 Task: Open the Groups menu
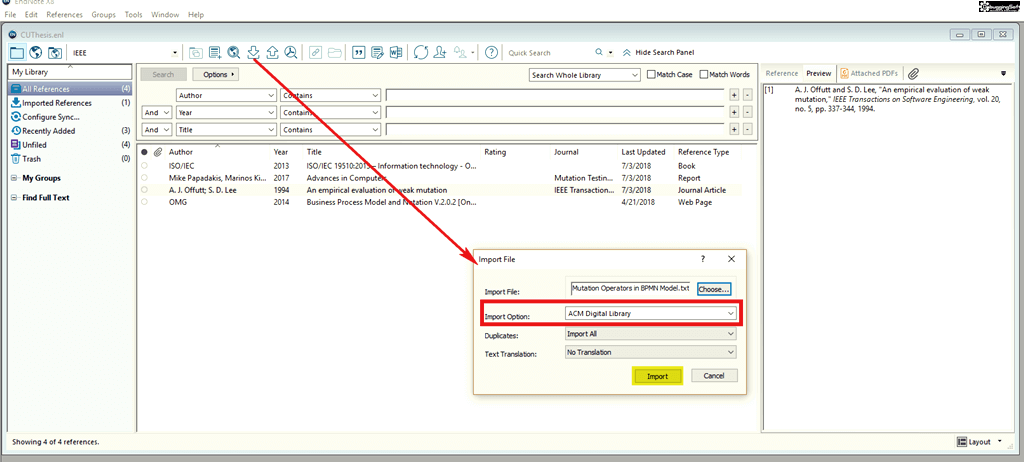tap(103, 14)
